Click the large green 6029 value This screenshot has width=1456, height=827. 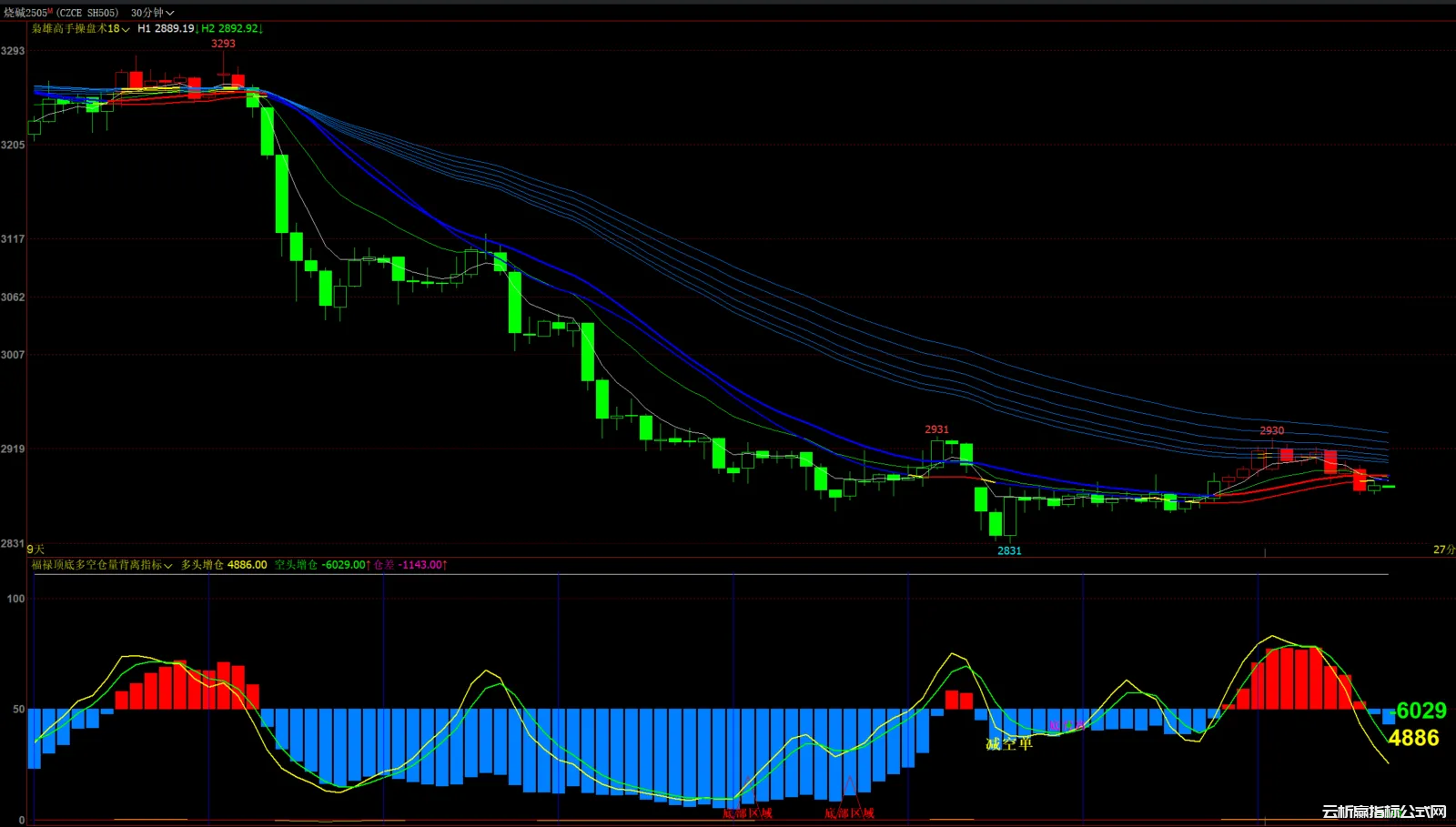[1421, 711]
